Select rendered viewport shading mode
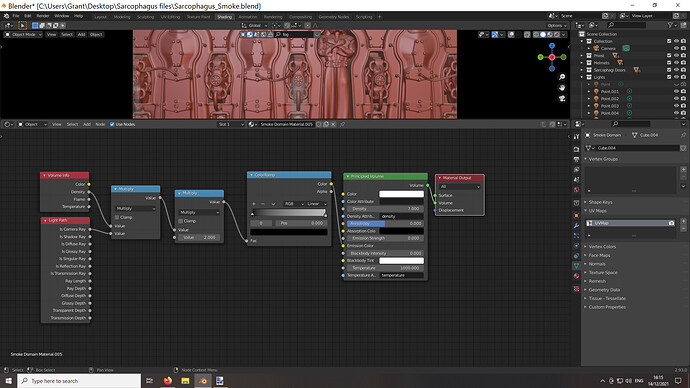Viewport: 690px width, 388px height. (557, 34)
